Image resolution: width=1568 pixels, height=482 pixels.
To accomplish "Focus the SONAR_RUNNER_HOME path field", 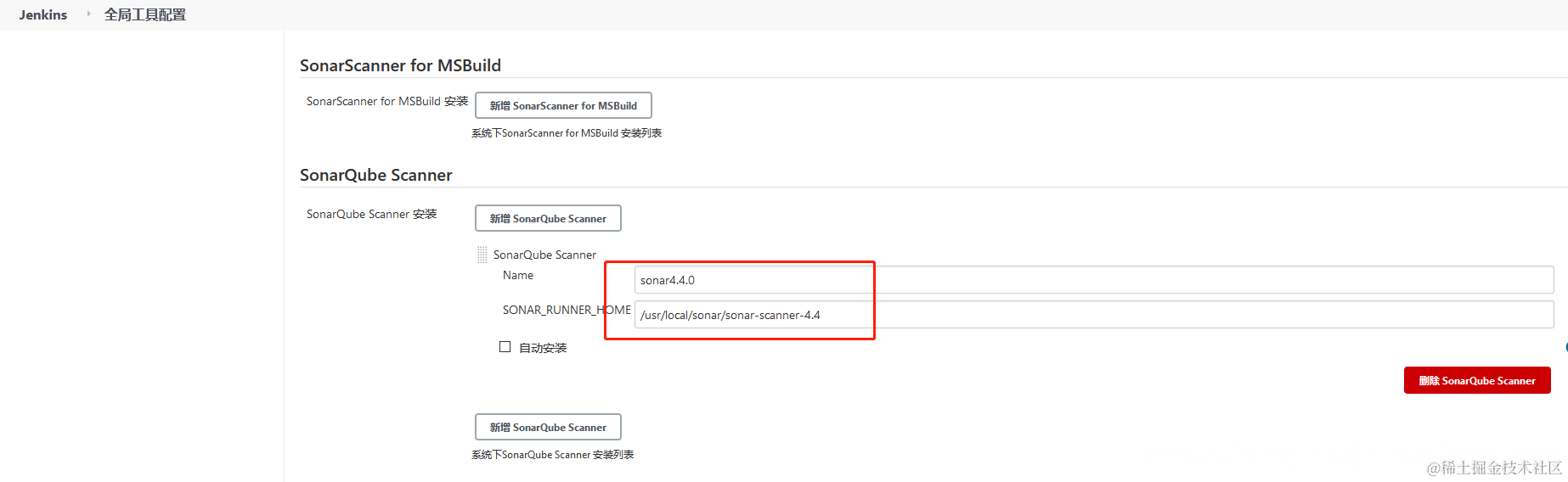I will (1094, 315).
